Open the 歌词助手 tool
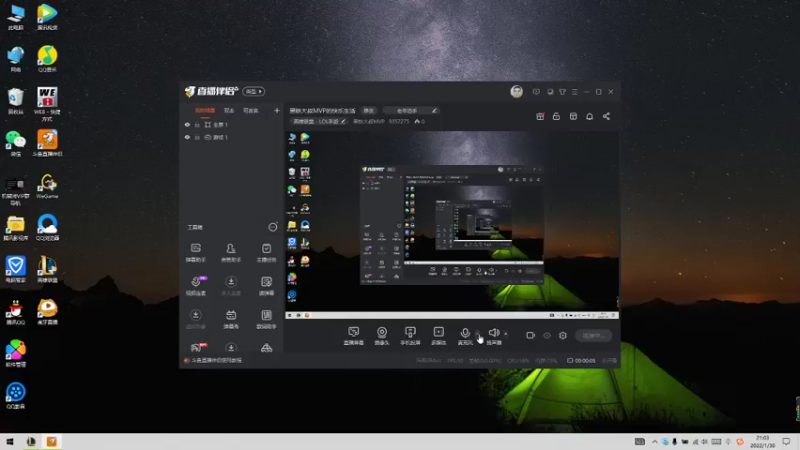This screenshot has width=800, height=450. click(266, 319)
